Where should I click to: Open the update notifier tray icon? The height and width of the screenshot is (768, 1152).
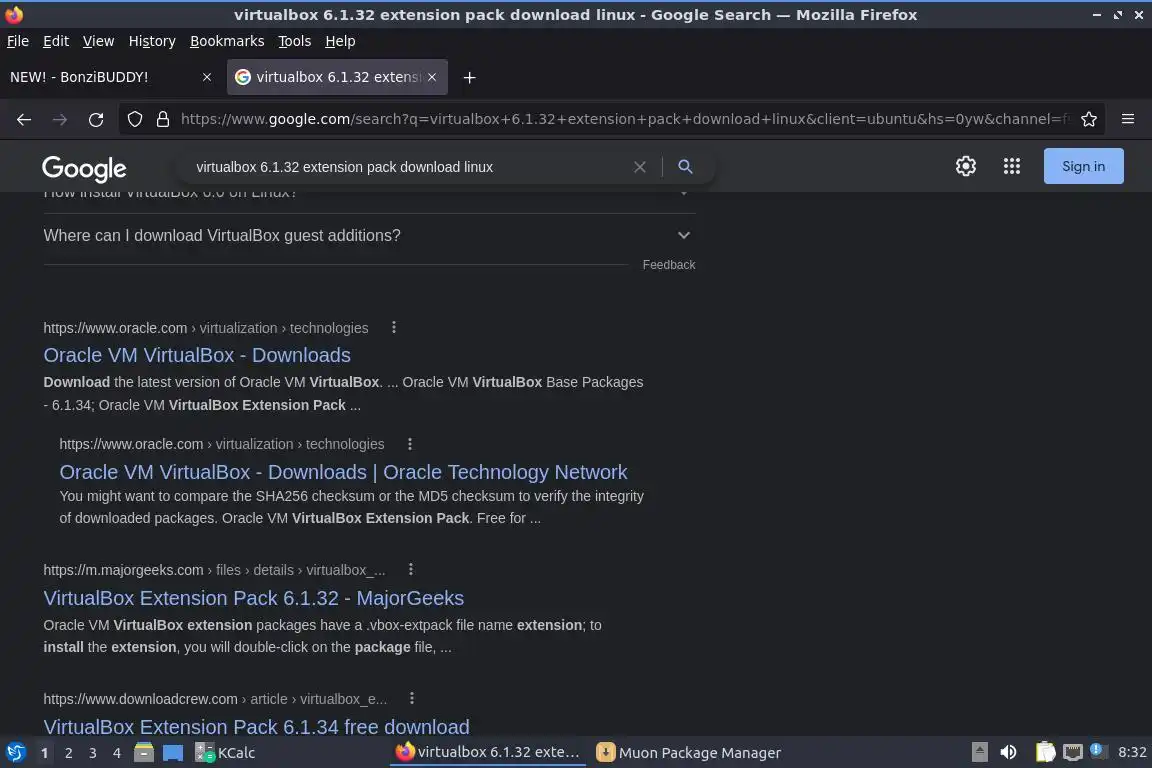[1097, 750]
